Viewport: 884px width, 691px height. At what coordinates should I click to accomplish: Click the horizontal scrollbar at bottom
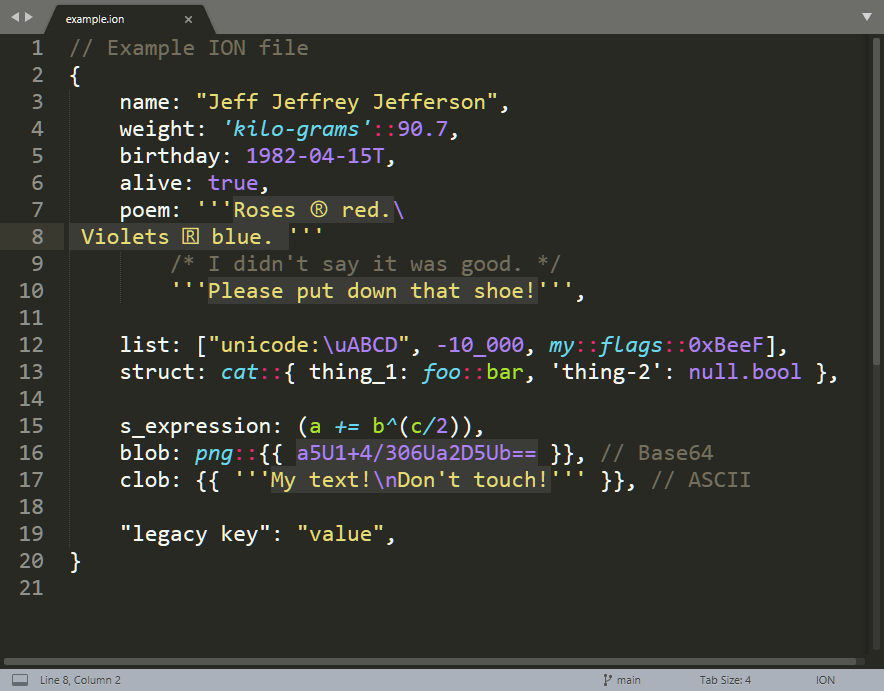click(x=430, y=661)
